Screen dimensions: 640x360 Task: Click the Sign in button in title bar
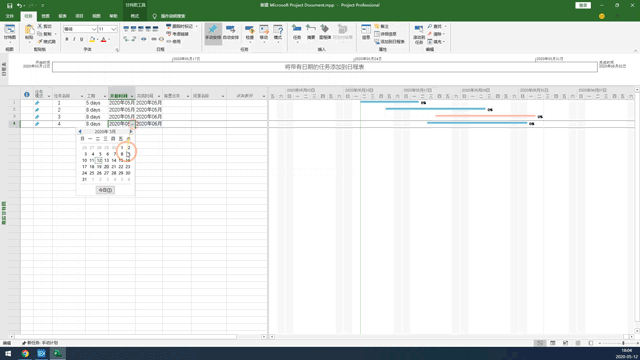tap(583, 5)
